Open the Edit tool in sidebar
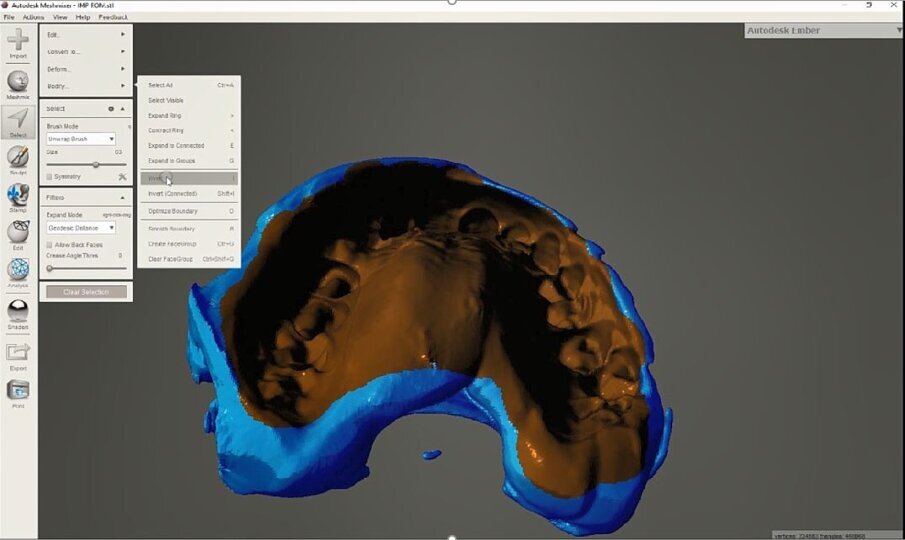 pos(18,235)
